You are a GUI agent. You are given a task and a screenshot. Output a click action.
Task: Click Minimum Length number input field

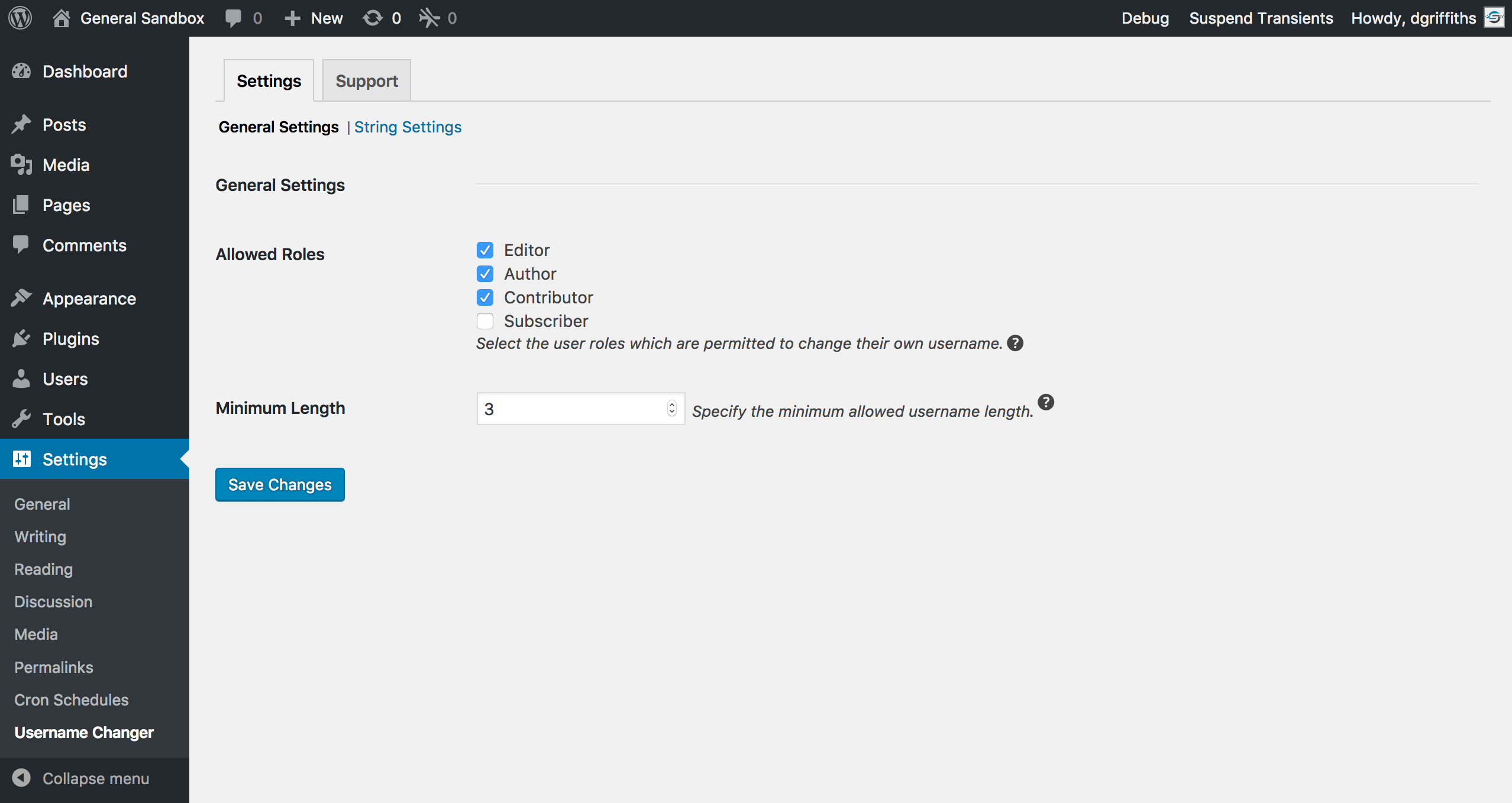579,408
